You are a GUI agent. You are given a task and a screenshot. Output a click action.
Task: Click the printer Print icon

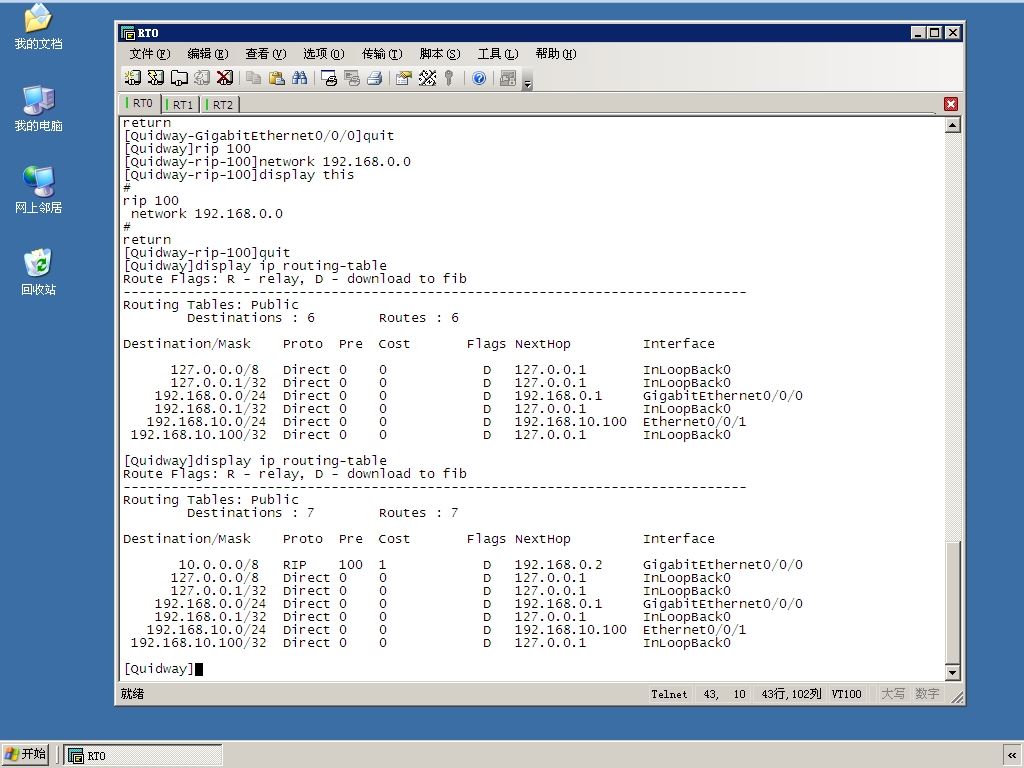pyautogui.click(x=375, y=78)
